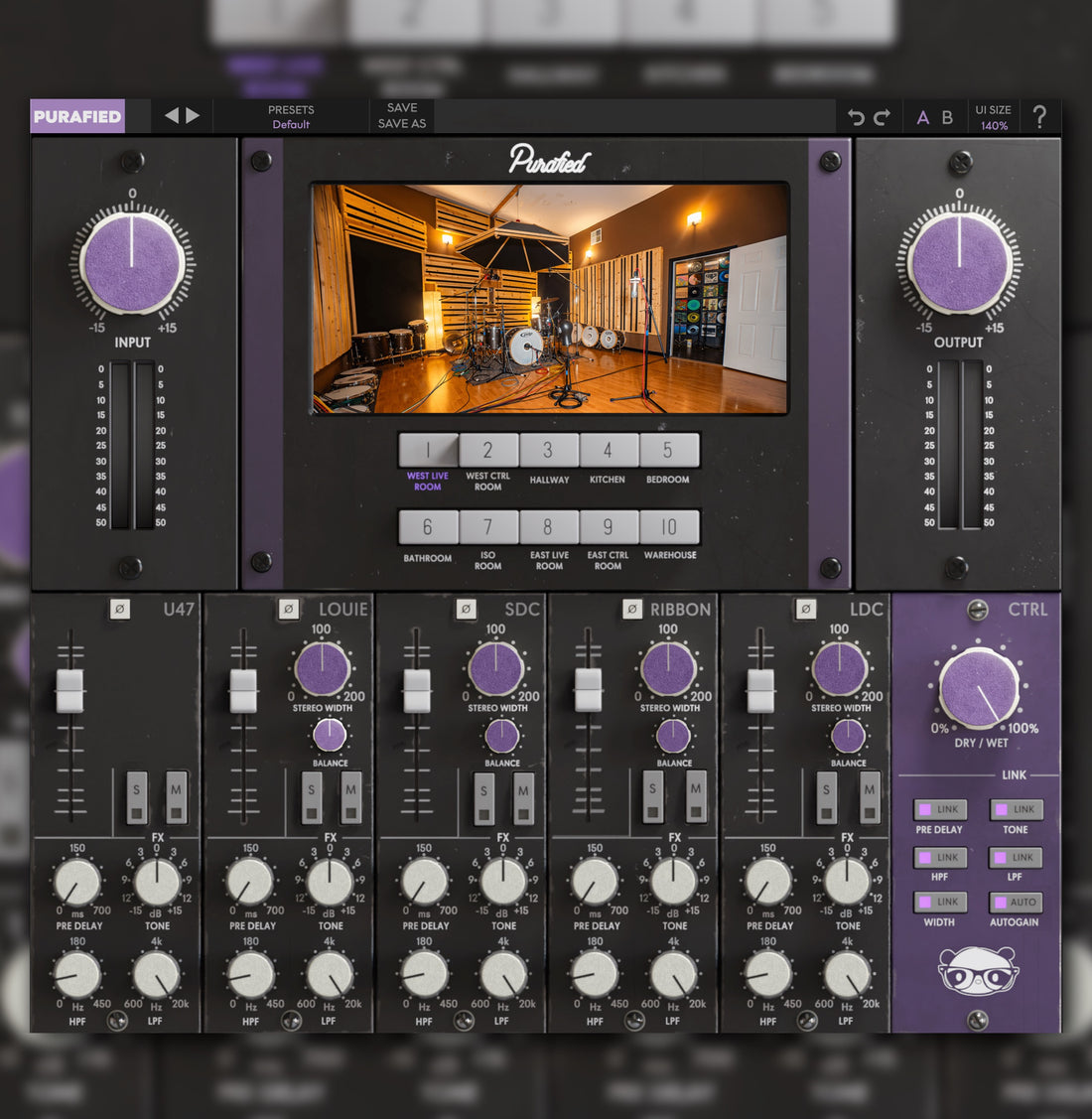Click the redo arrow icon
Viewport: 1092px width, 1119px height.
point(883,116)
